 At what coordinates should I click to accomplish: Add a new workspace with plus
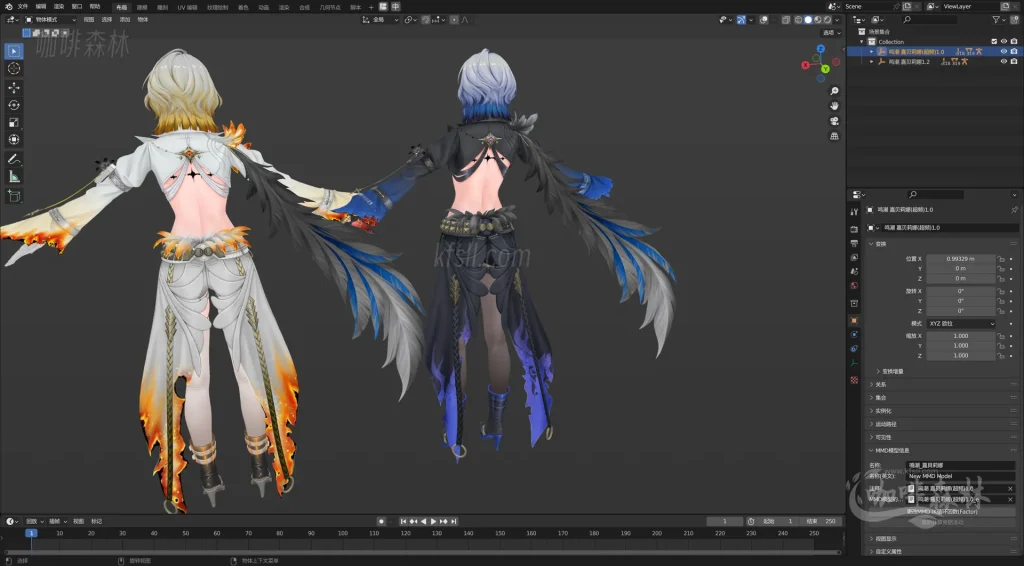click(371, 7)
